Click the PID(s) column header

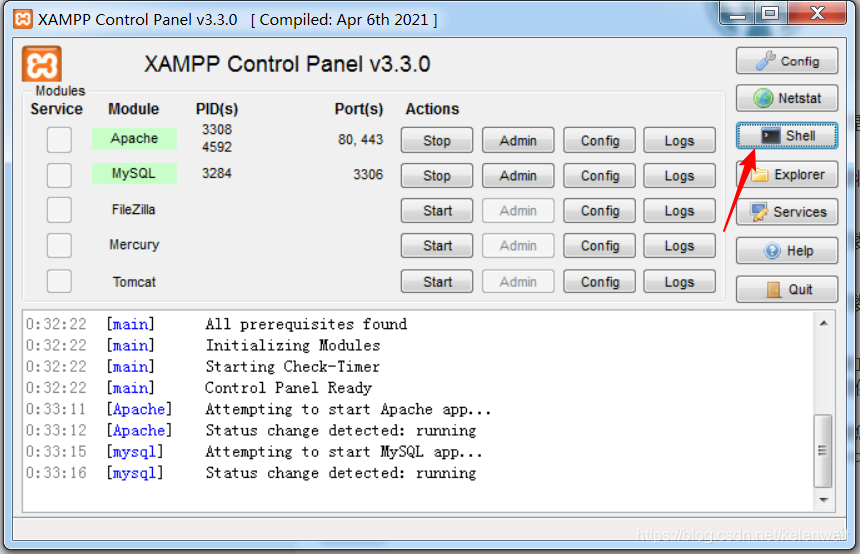pyautogui.click(x=217, y=109)
